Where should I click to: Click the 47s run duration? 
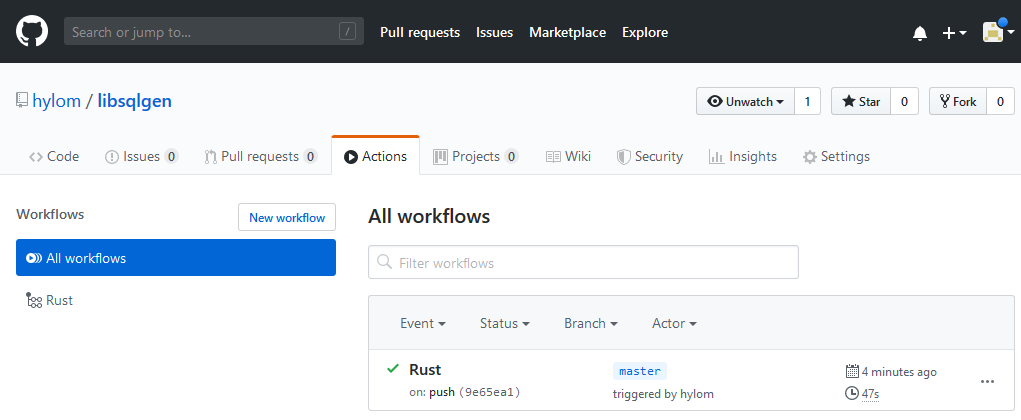tap(871, 393)
